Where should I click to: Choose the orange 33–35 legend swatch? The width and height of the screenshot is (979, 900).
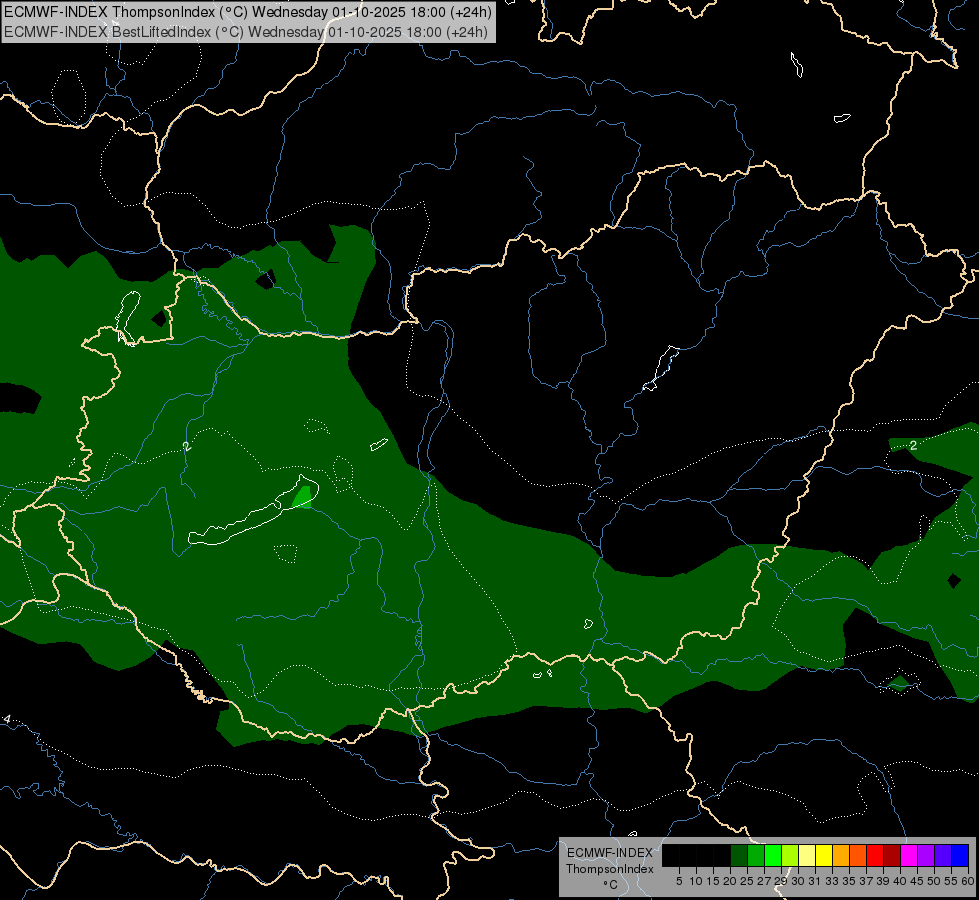click(841, 856)
